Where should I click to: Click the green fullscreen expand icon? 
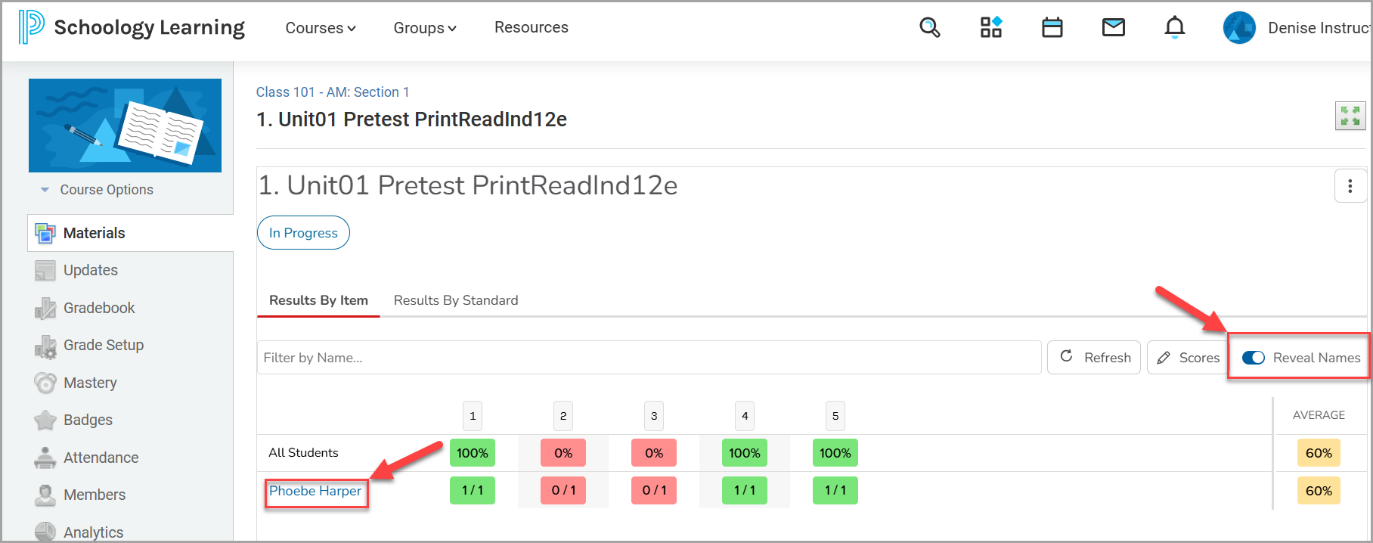1350,115
